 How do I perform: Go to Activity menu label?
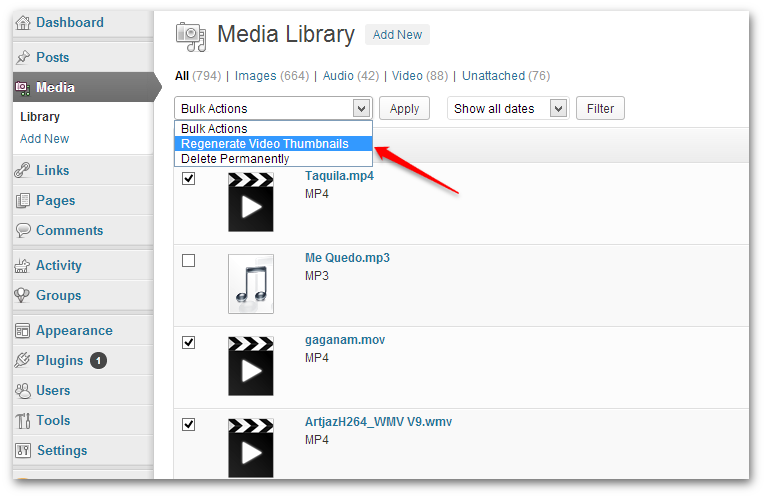(x=59, y=265)
